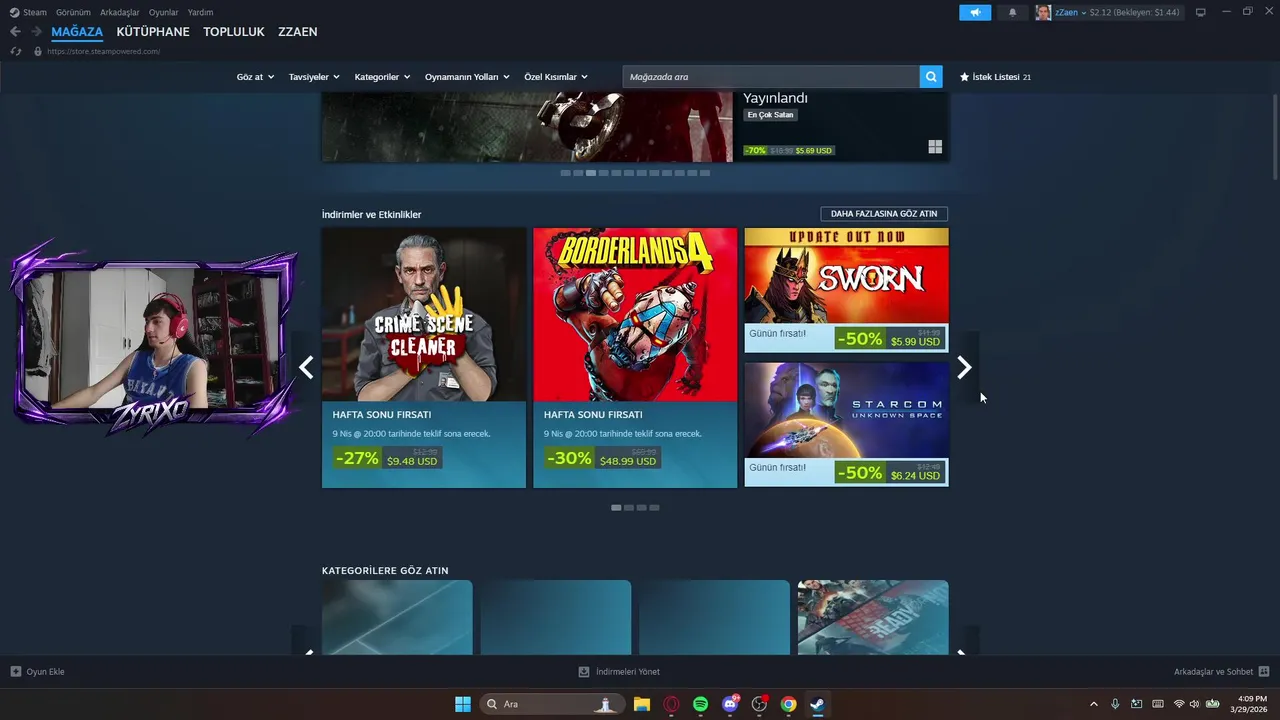Expand the Kategoriler dropdown
Screen dimensions: 1280x720
click(x=382, y=77)
